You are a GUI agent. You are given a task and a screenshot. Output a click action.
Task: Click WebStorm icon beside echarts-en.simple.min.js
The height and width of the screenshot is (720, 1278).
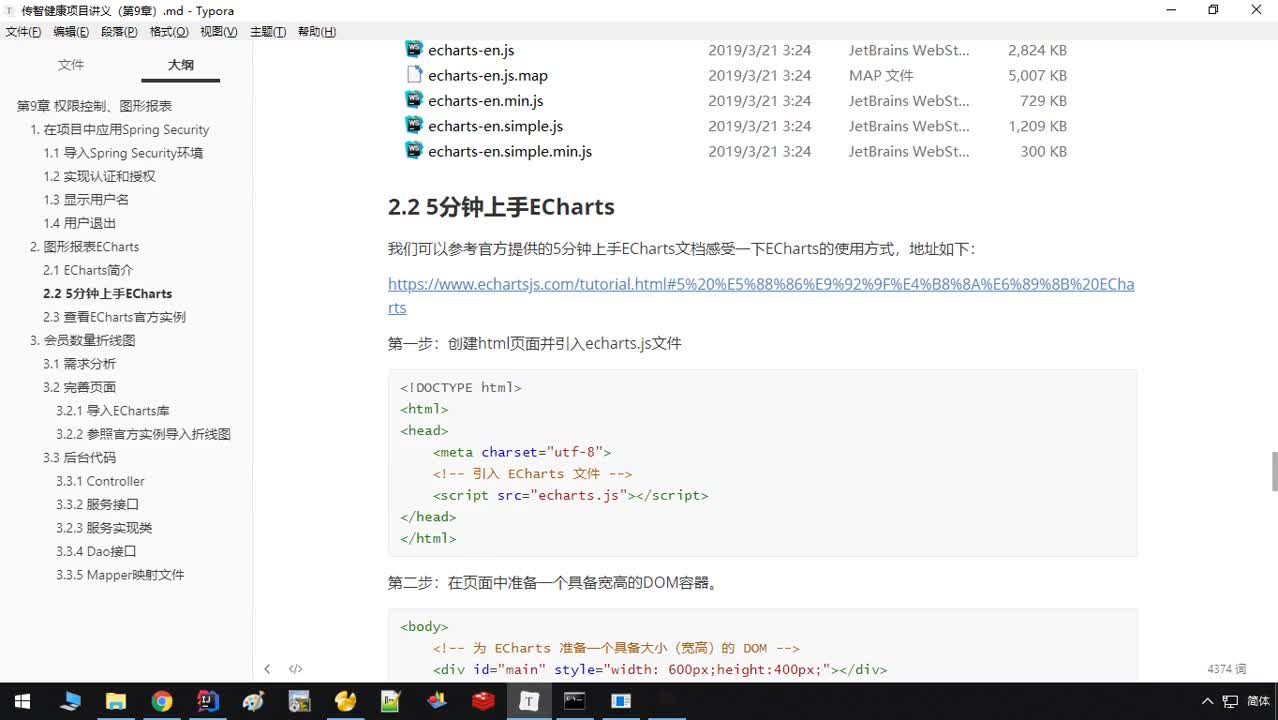coord(414,150)
